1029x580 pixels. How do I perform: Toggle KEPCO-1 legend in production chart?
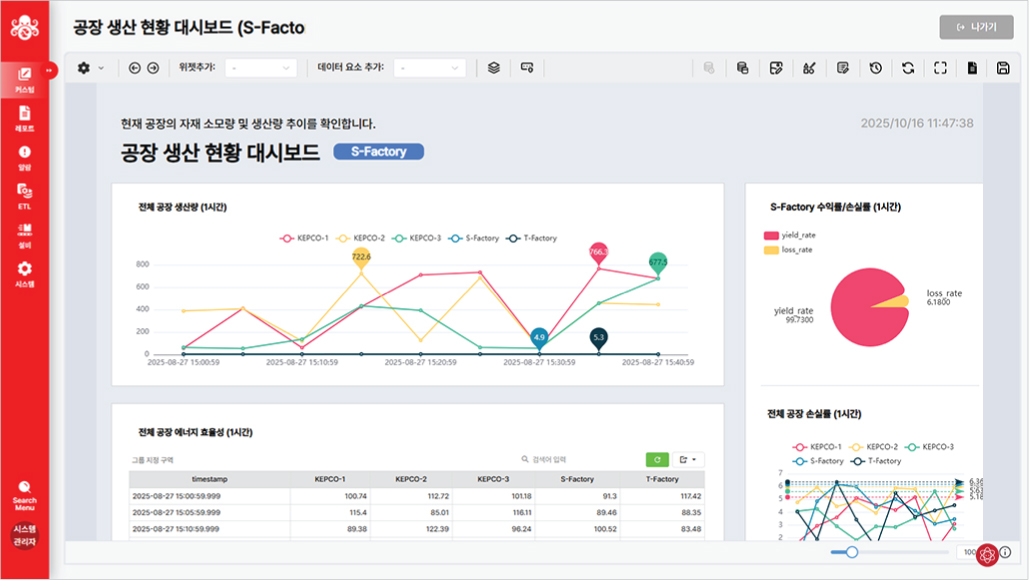[x=304, y=238]
